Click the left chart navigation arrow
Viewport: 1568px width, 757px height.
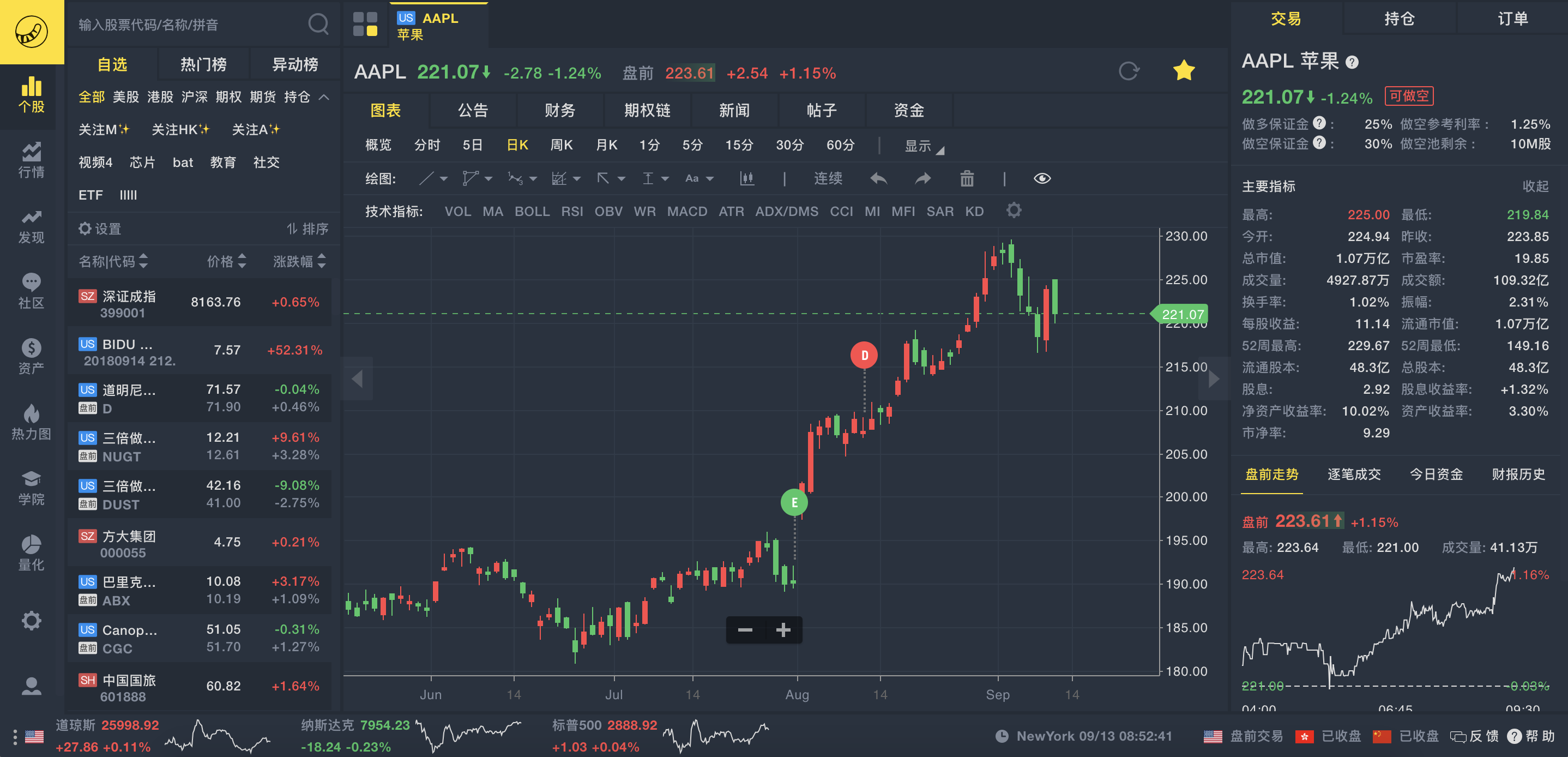tap(357, 379)
